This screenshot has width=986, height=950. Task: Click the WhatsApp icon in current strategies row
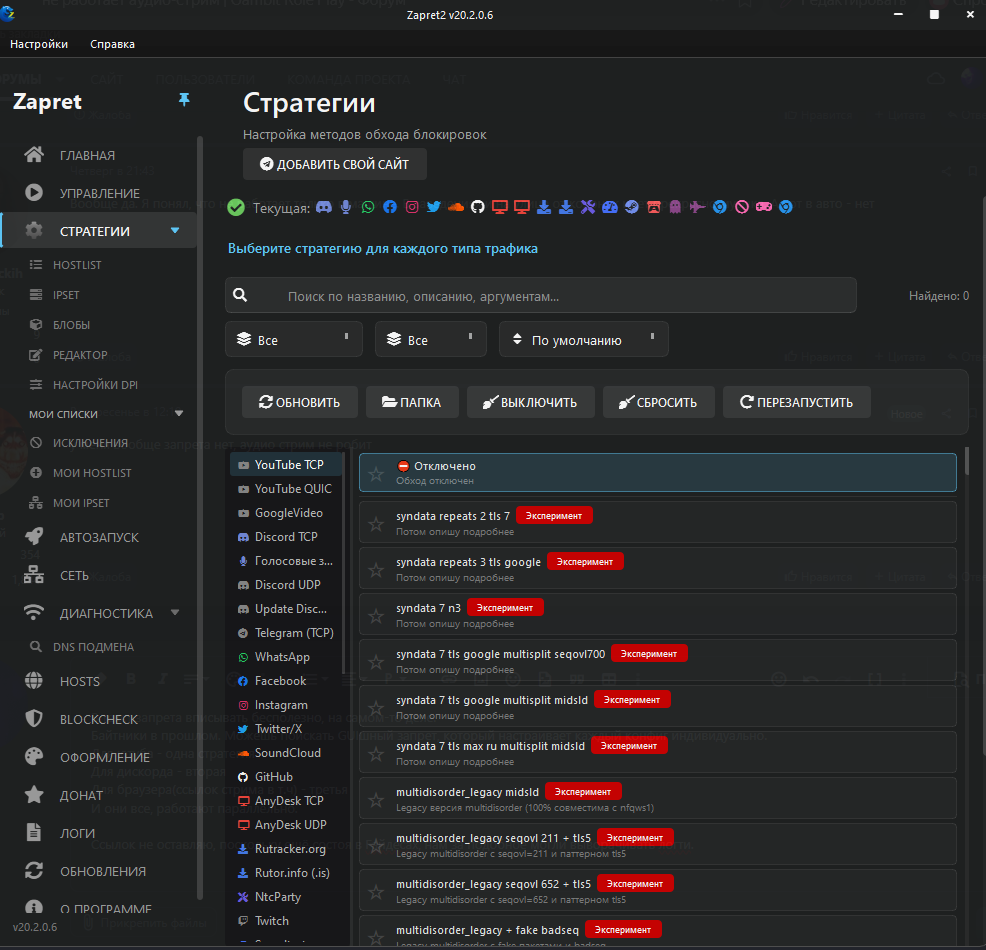click(368, 207)
